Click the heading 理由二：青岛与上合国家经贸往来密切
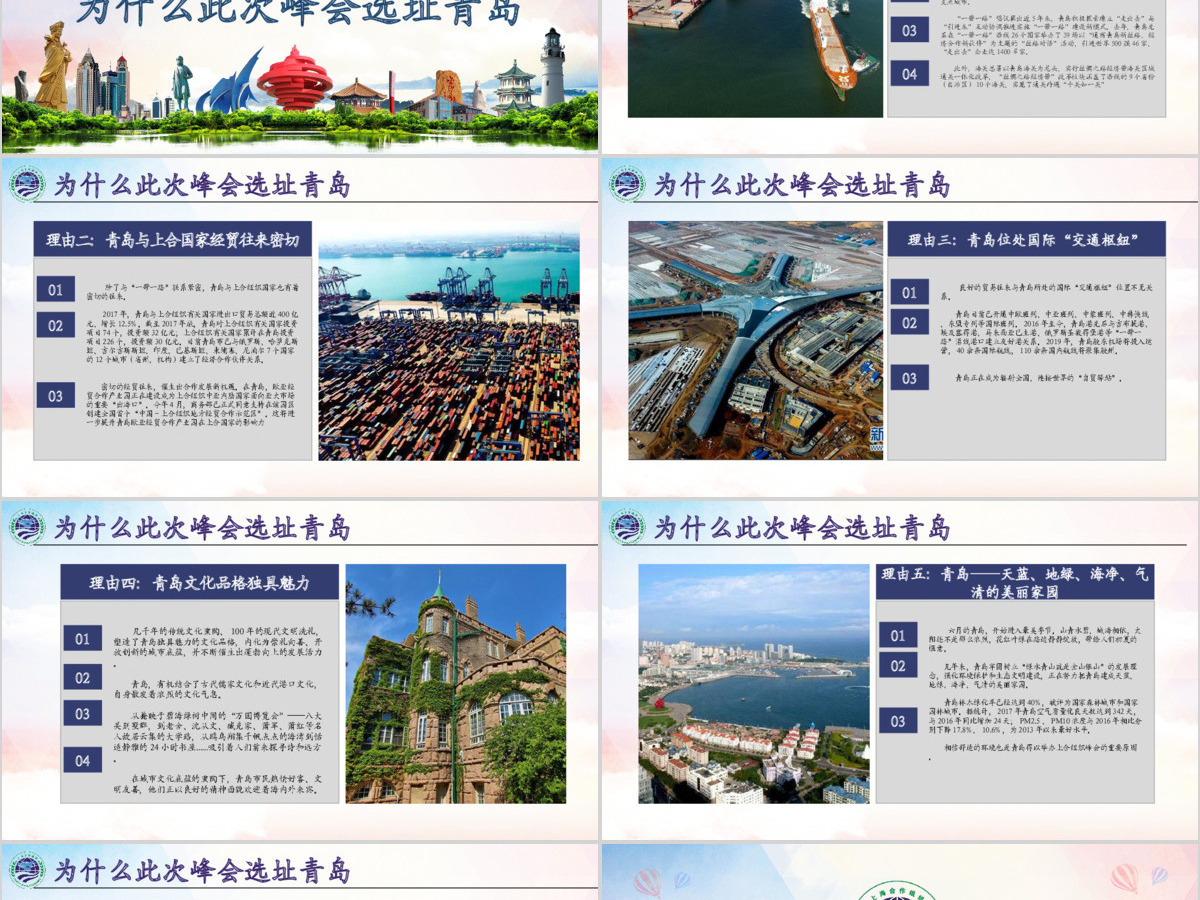This screenshot has width=1200, height=900. pyautogui.click(x=173, y=240)
